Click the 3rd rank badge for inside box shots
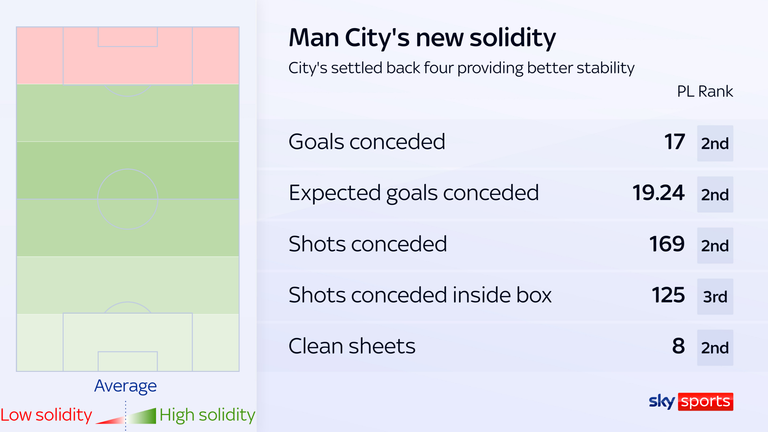 point(715,296)
